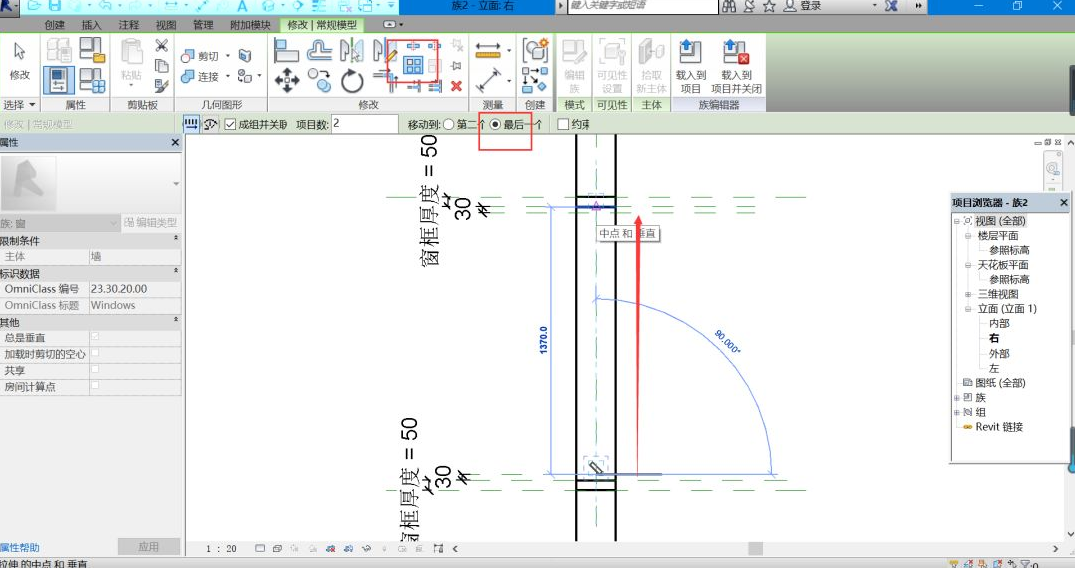1075x568 pixels.
Task: Click the Cut scissors icon in clipboard
Action: click(x=161, y=46)
